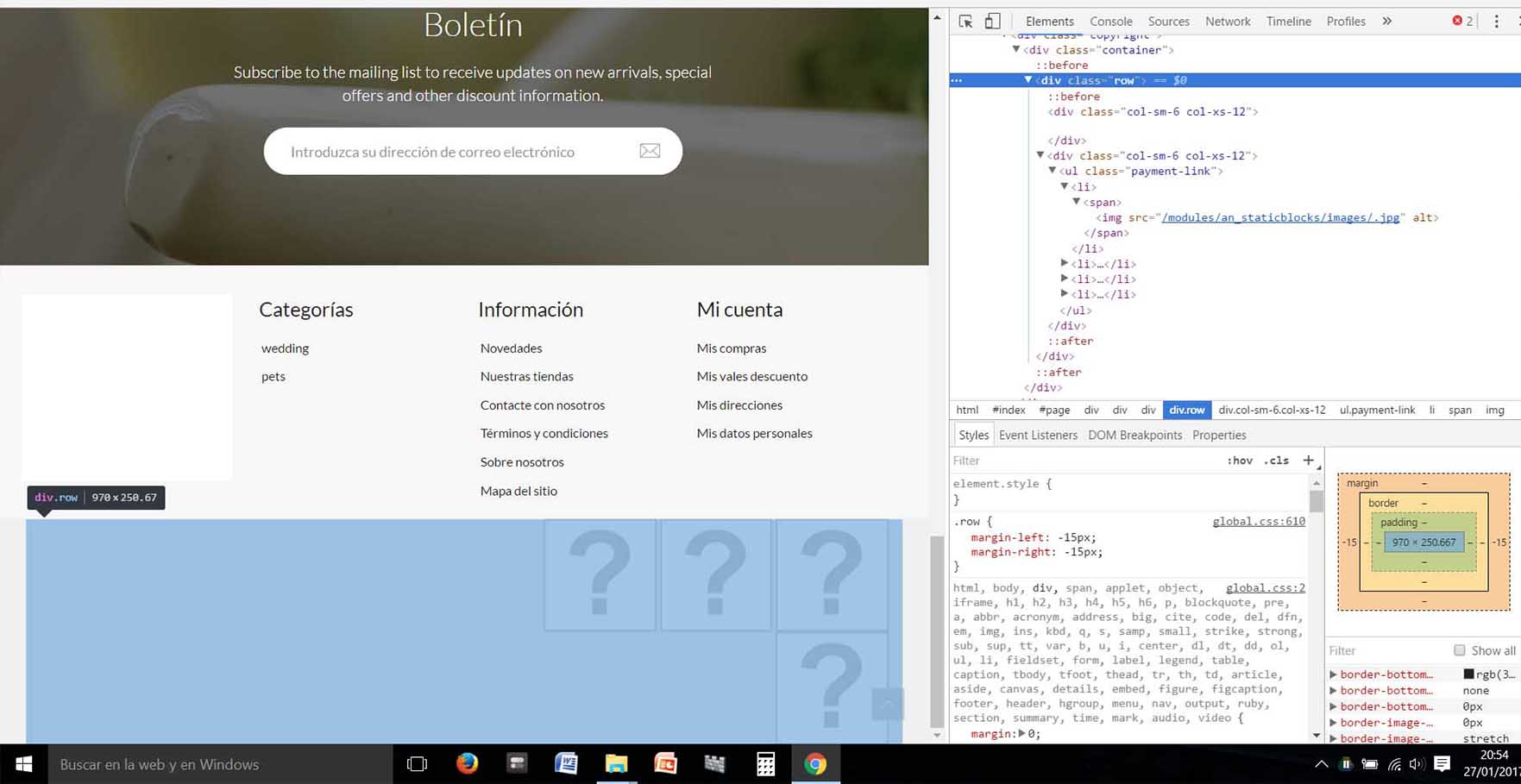Viewport: 1521px width, 784px height.
Task: Toggle the device toolbar icon
Action: [992, 22]
